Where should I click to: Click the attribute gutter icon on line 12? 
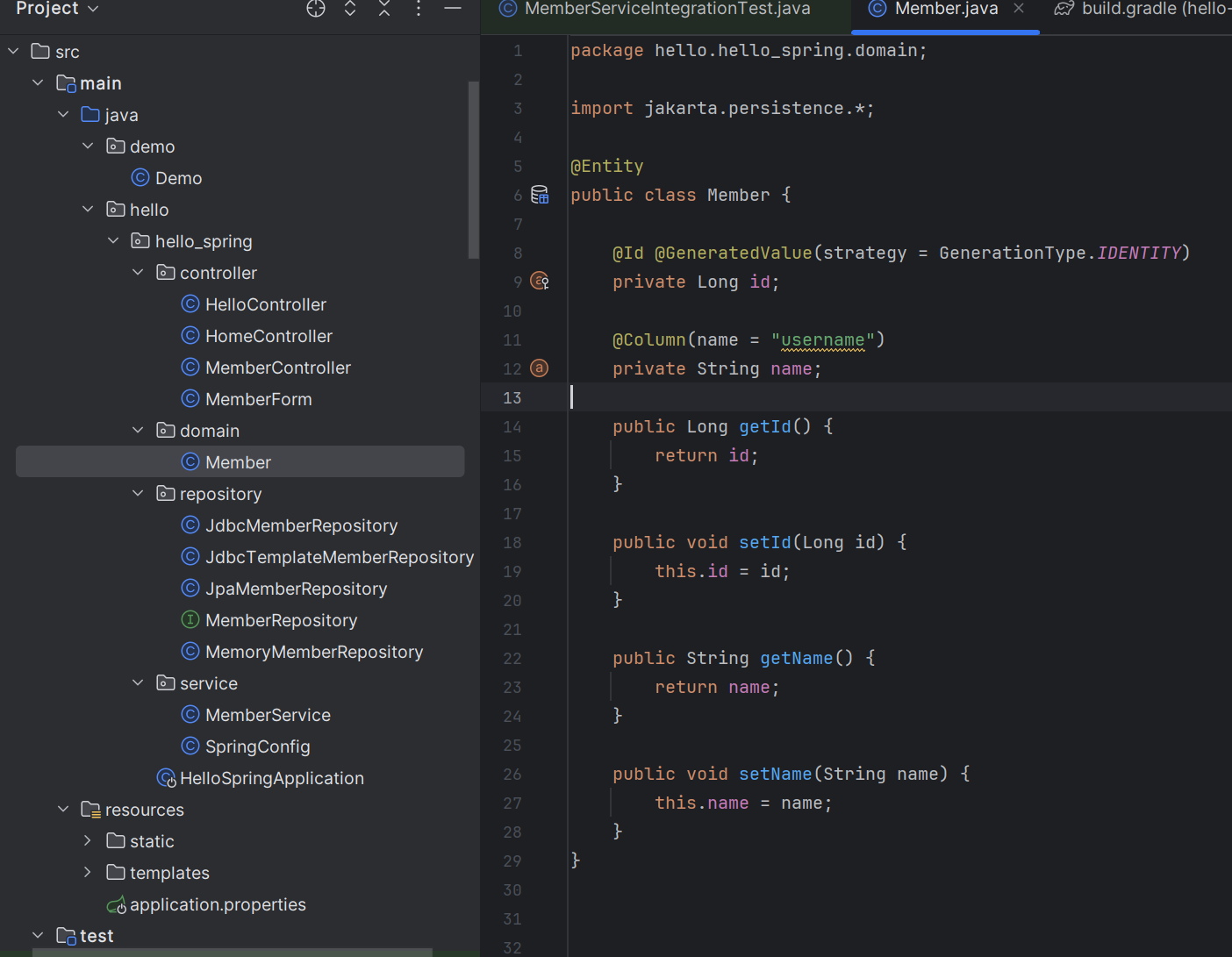[x=540, y=368]
